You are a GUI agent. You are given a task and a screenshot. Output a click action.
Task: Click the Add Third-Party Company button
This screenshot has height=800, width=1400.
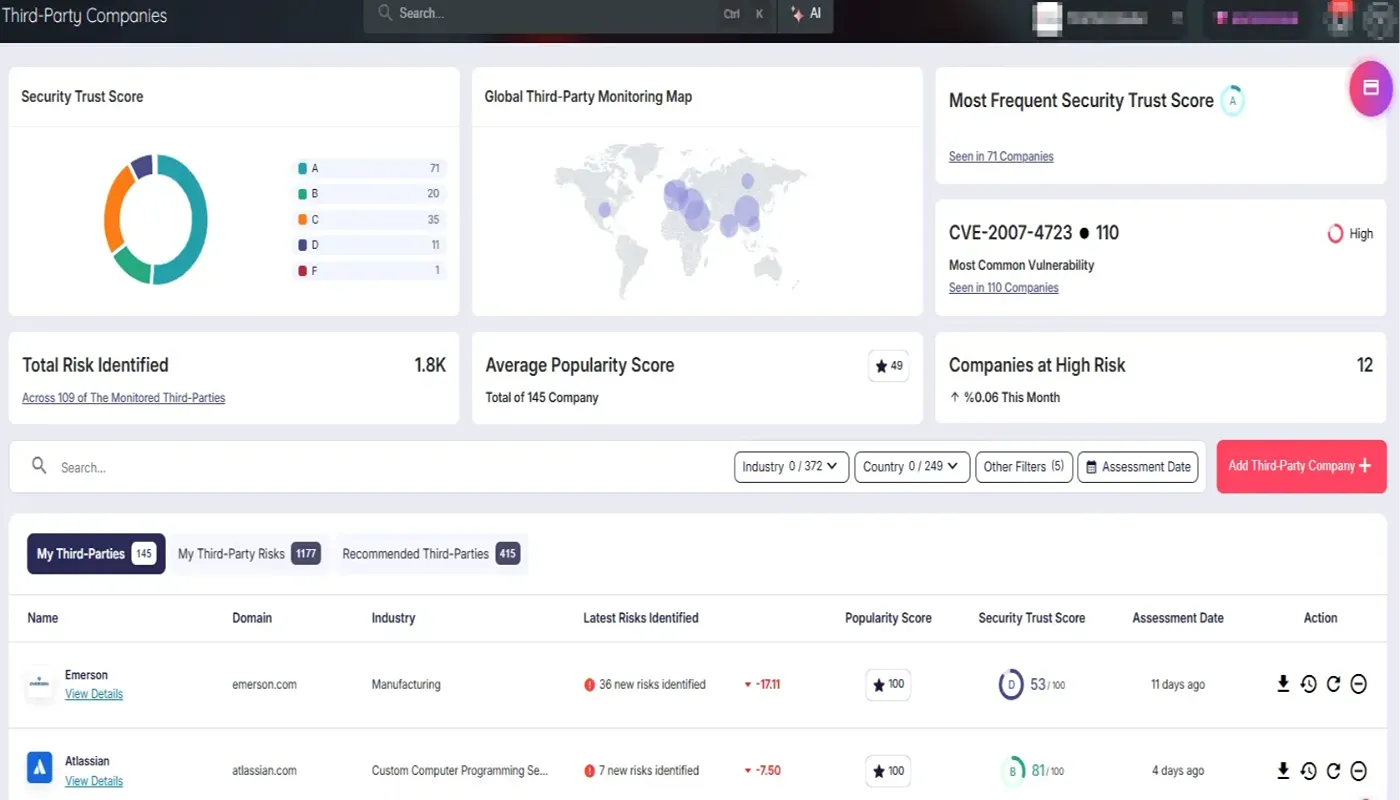pos(1300,466)
